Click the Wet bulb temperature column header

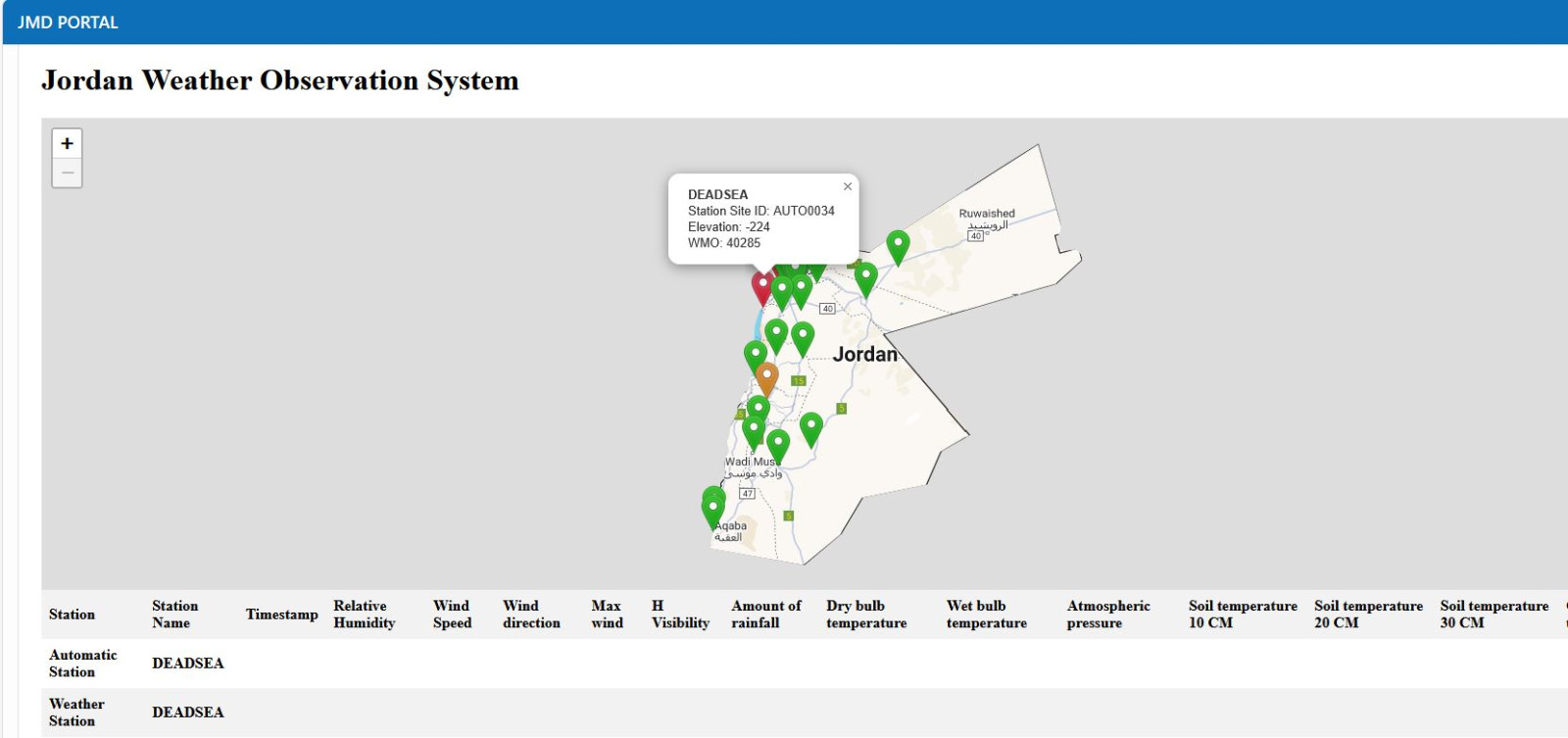(x=987, y=615)
